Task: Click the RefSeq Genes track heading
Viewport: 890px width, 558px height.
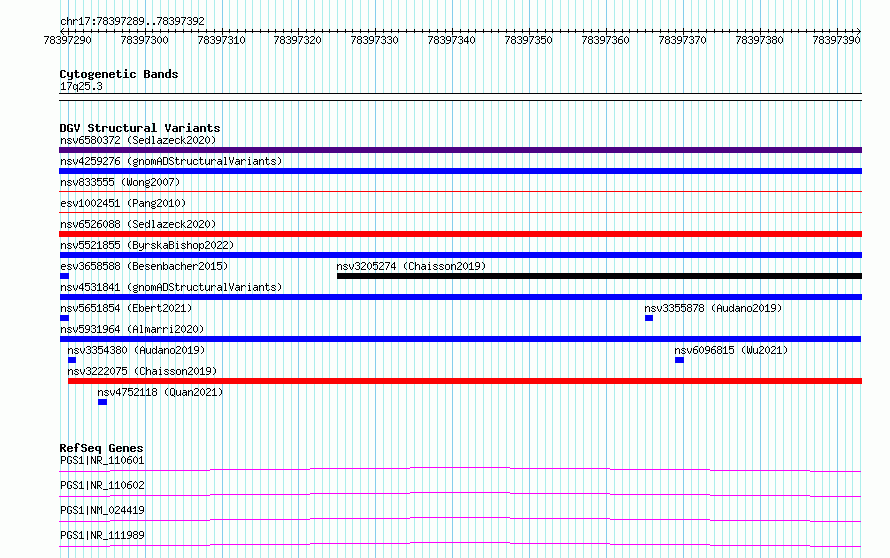Action: pos(101,448)
